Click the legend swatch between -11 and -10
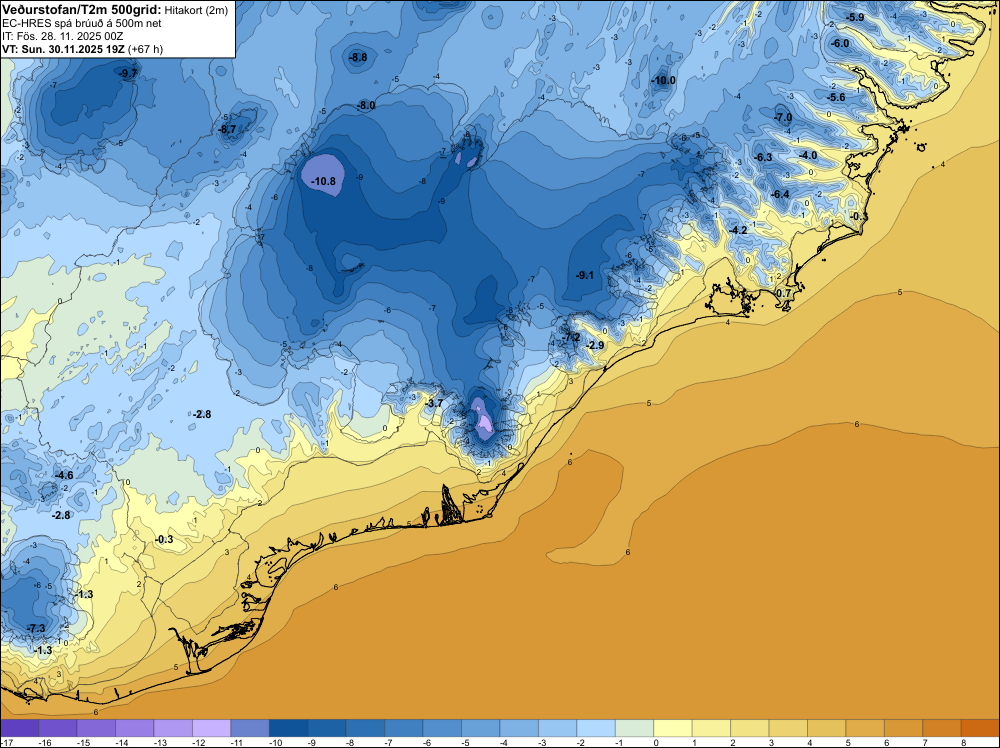This screenshot has width=1000, height=748. coord(250,728)
